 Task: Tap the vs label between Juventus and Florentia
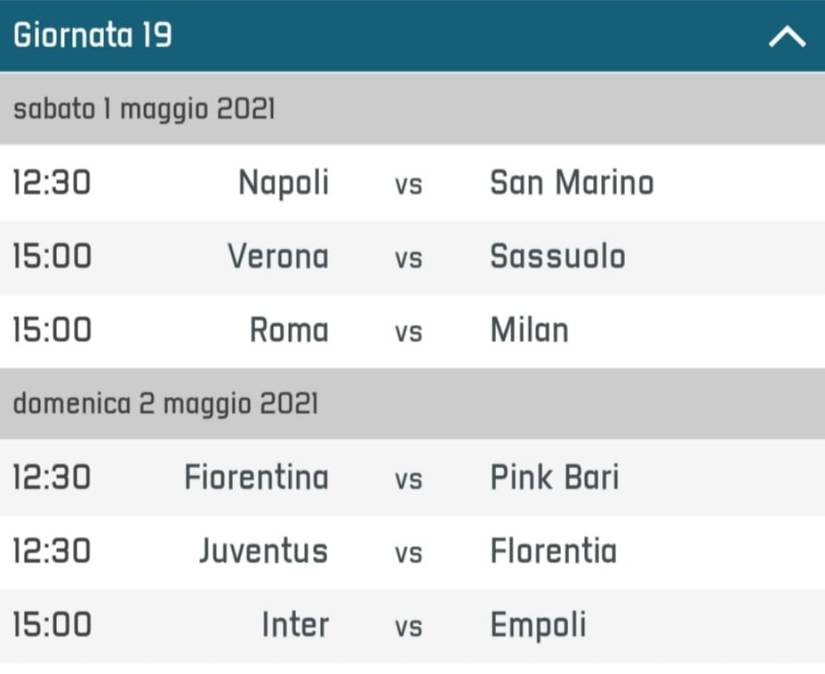pos(408,553)
